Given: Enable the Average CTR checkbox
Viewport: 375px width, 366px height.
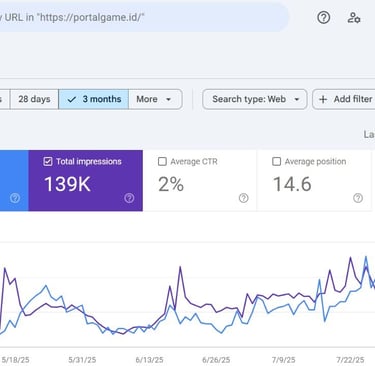Looking at the screenshot, I should pos(162,162).
